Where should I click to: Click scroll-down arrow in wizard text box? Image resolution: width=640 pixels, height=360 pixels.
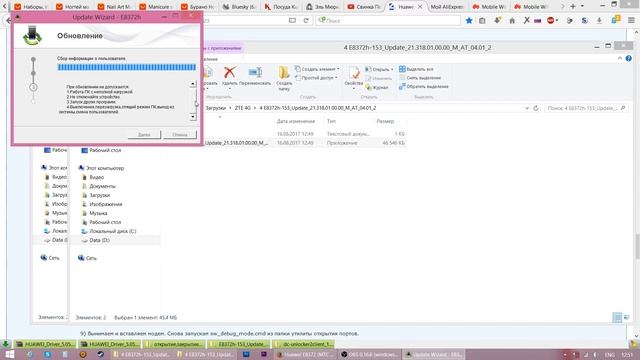(x=193, y=117)
